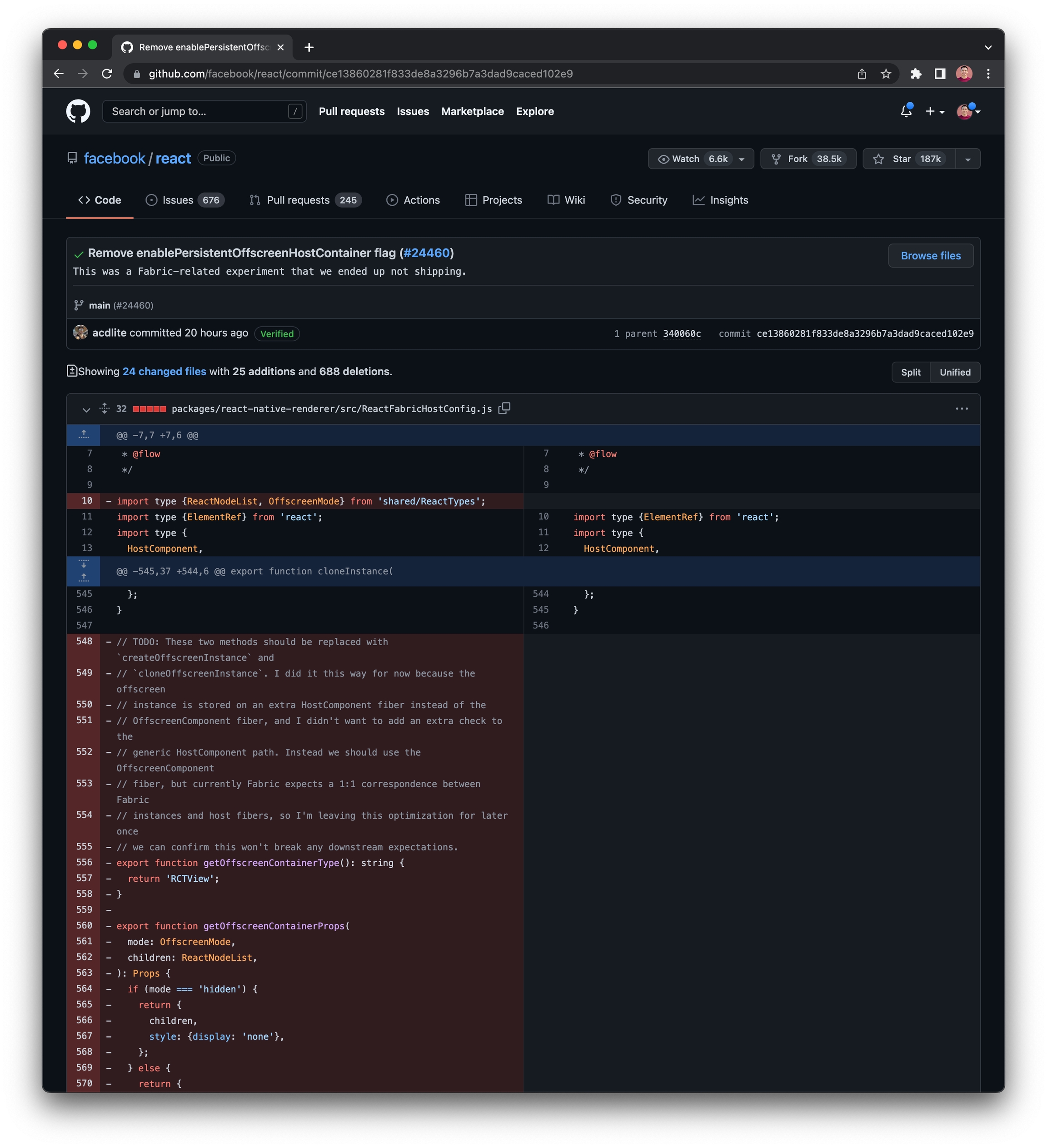
Task: Switch to the repository Pull requests tab
Action: click(x=305, y=200)
